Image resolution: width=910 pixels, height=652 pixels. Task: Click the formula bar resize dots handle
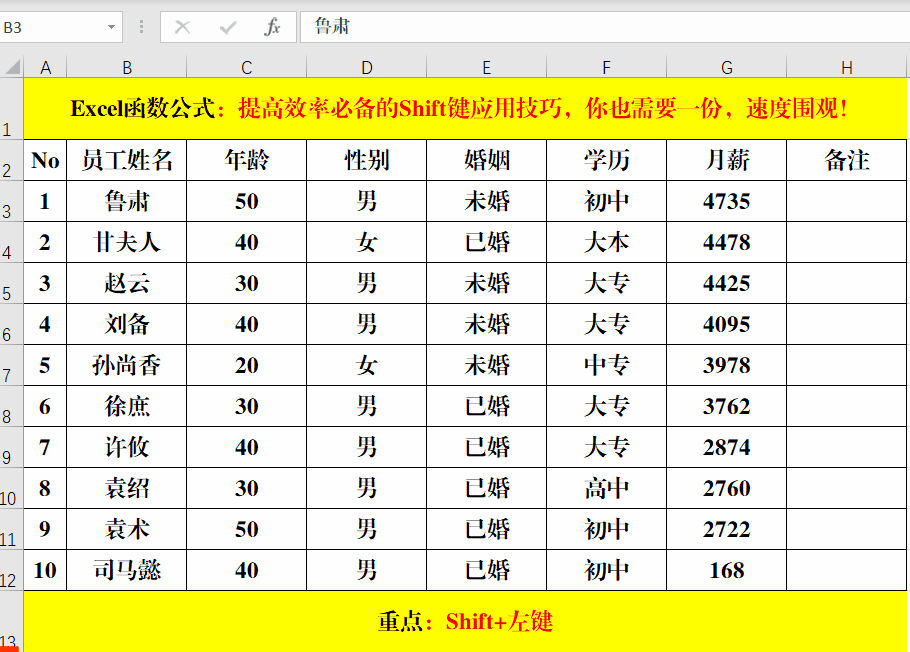(141, 27)
